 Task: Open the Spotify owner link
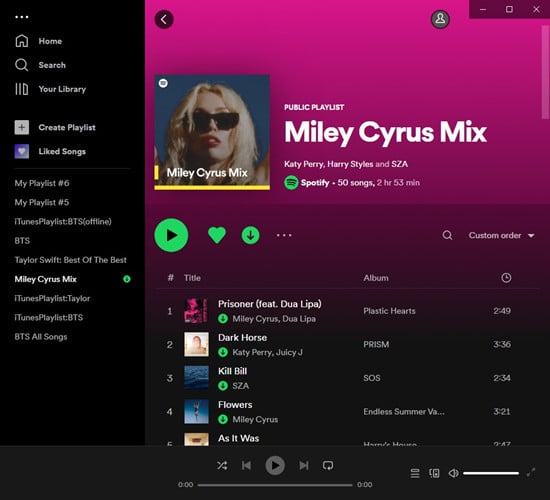(x=315, y=183)
